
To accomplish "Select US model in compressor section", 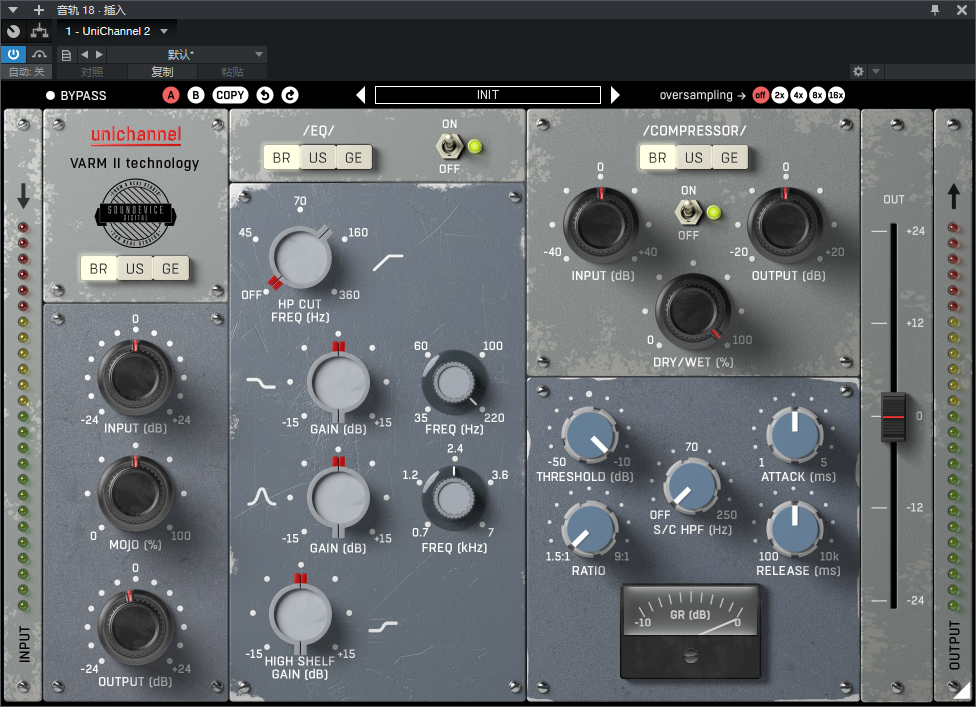I will (693, 158).
